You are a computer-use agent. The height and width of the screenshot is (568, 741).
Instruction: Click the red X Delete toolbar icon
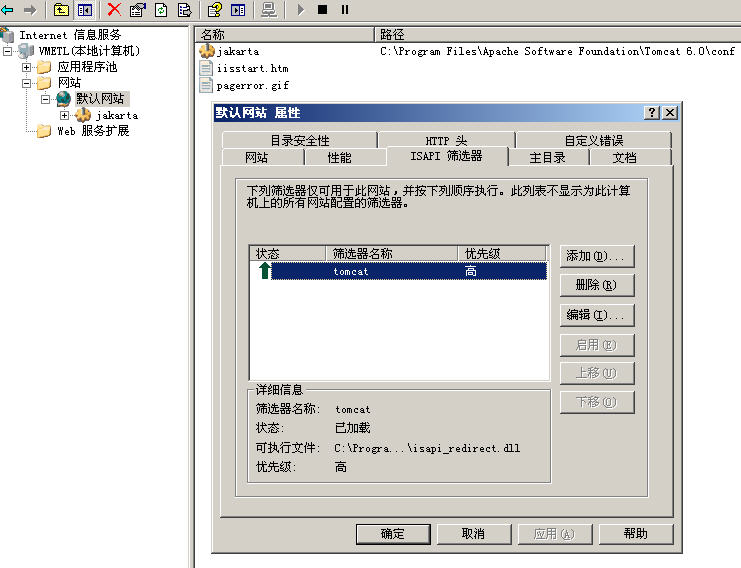[114, 9]
